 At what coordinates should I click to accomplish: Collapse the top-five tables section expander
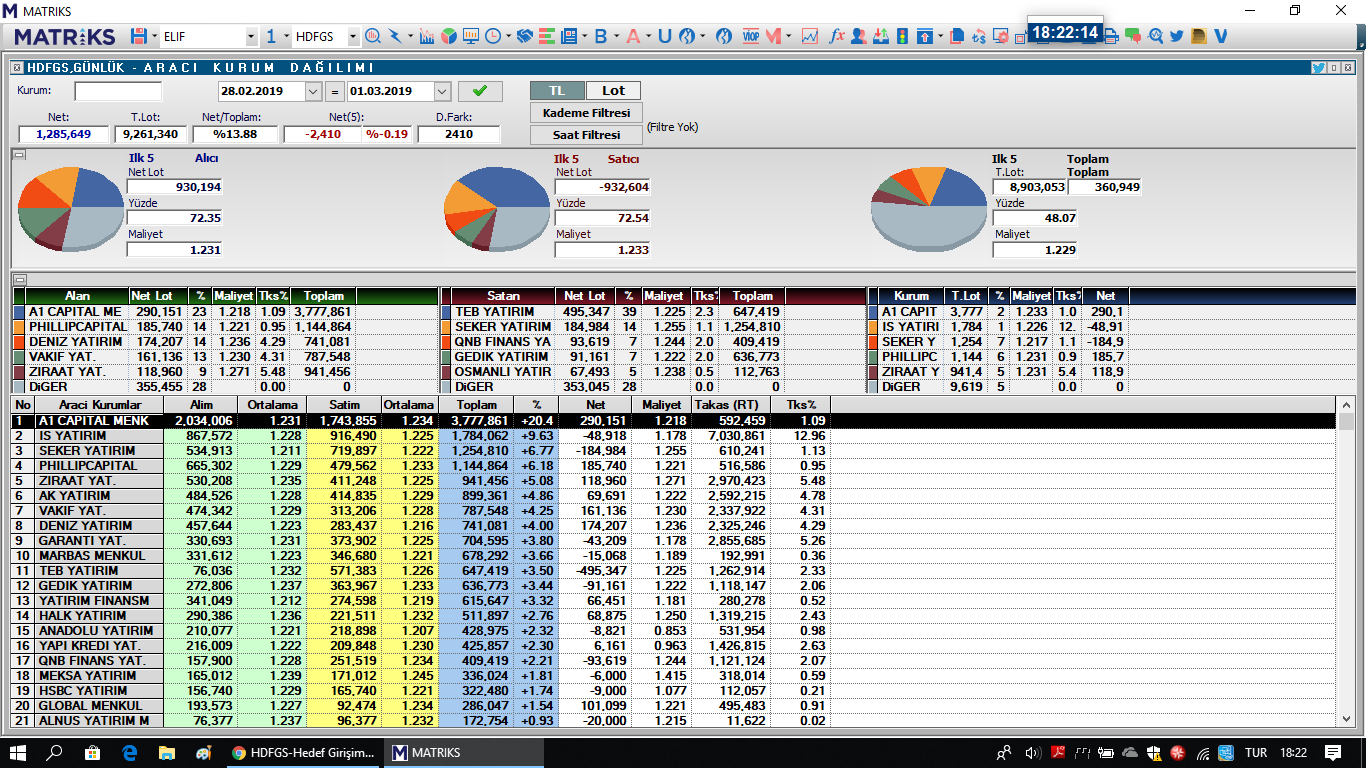[19, 279]
